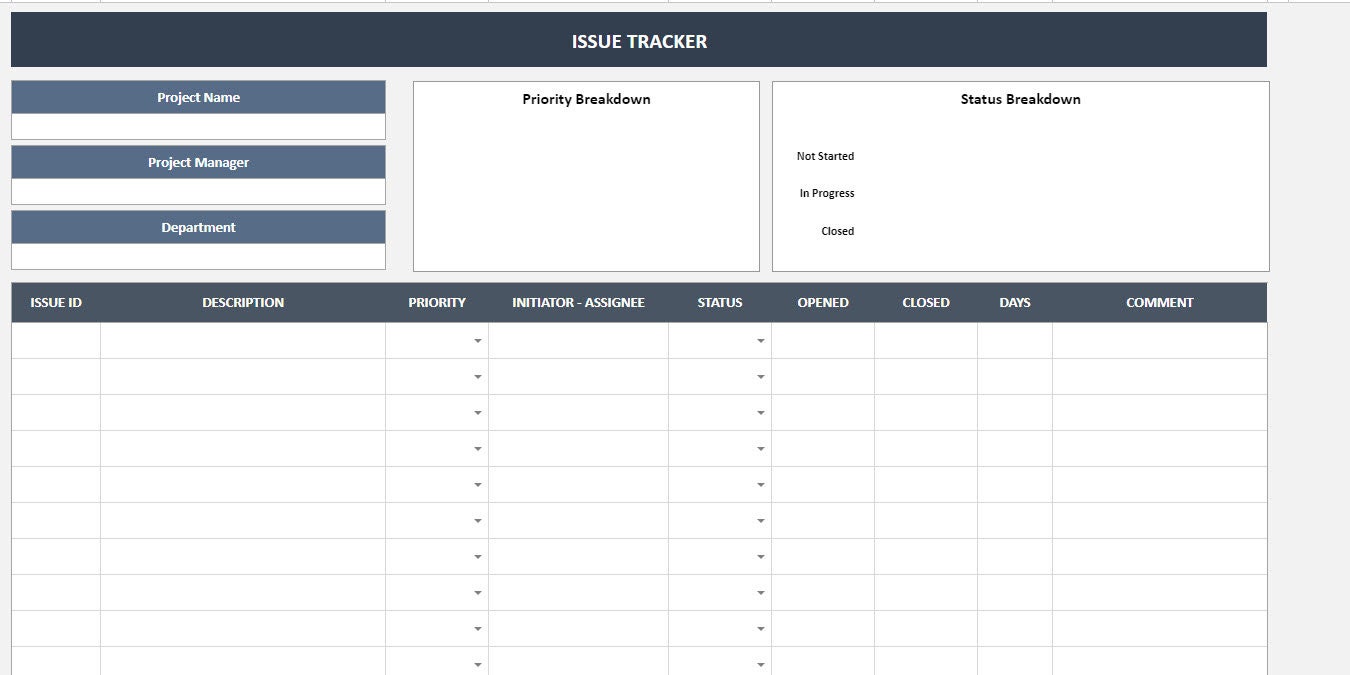Select the Closed legend label

[837, 231]
